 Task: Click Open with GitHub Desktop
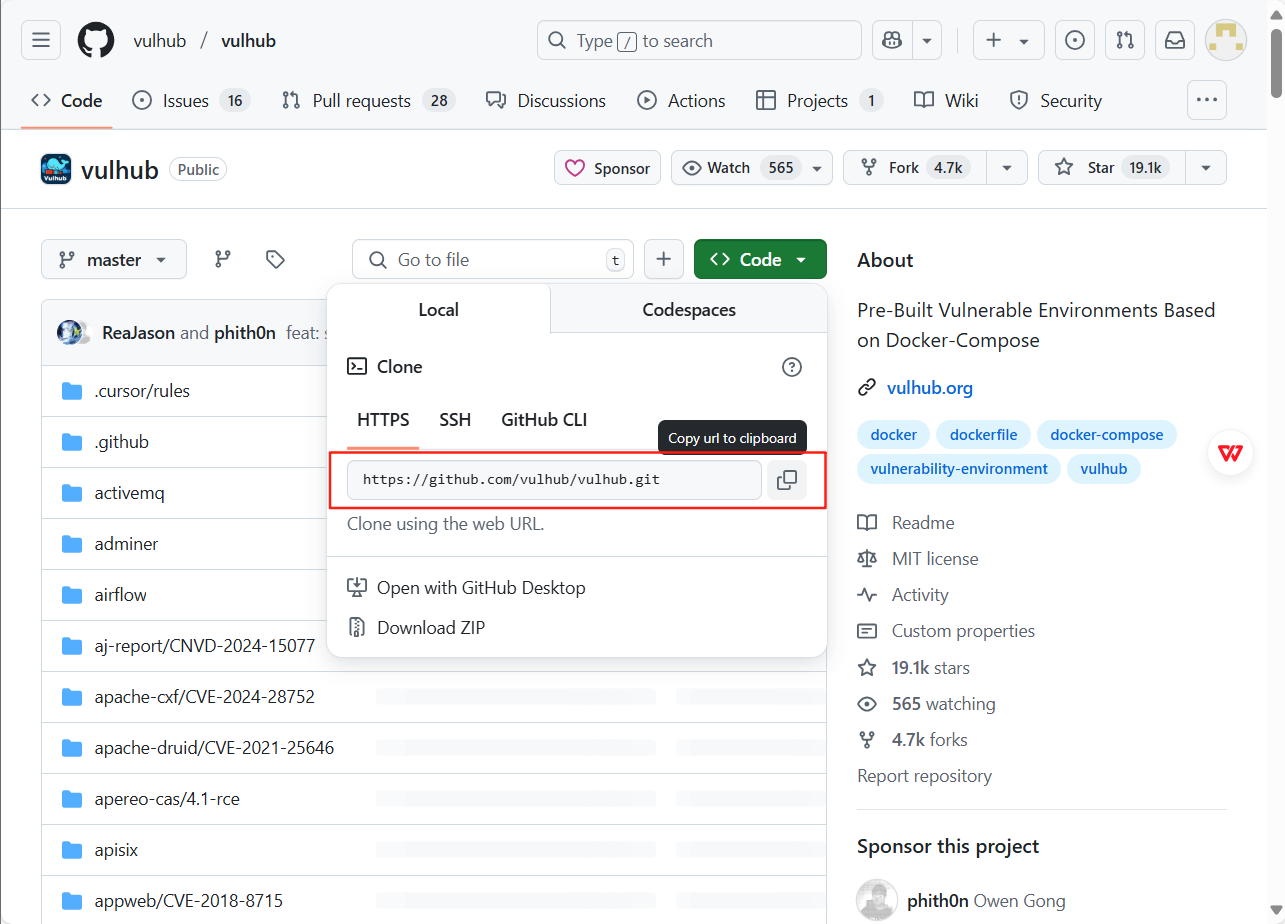[466, 588]
